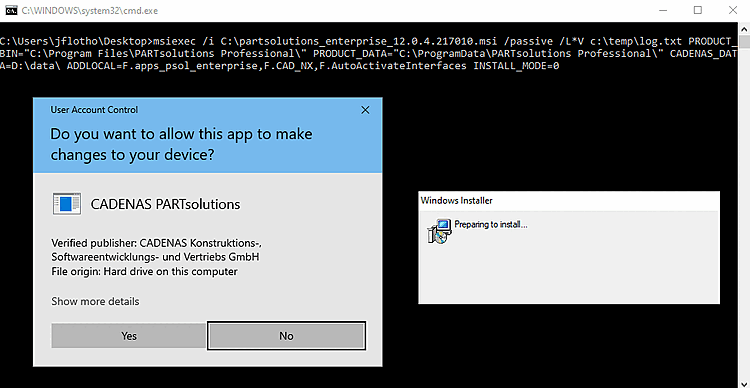Click the ADDLOCAL parameter line in console
Screen dimensions: 750x388
(x=279, y=67)
